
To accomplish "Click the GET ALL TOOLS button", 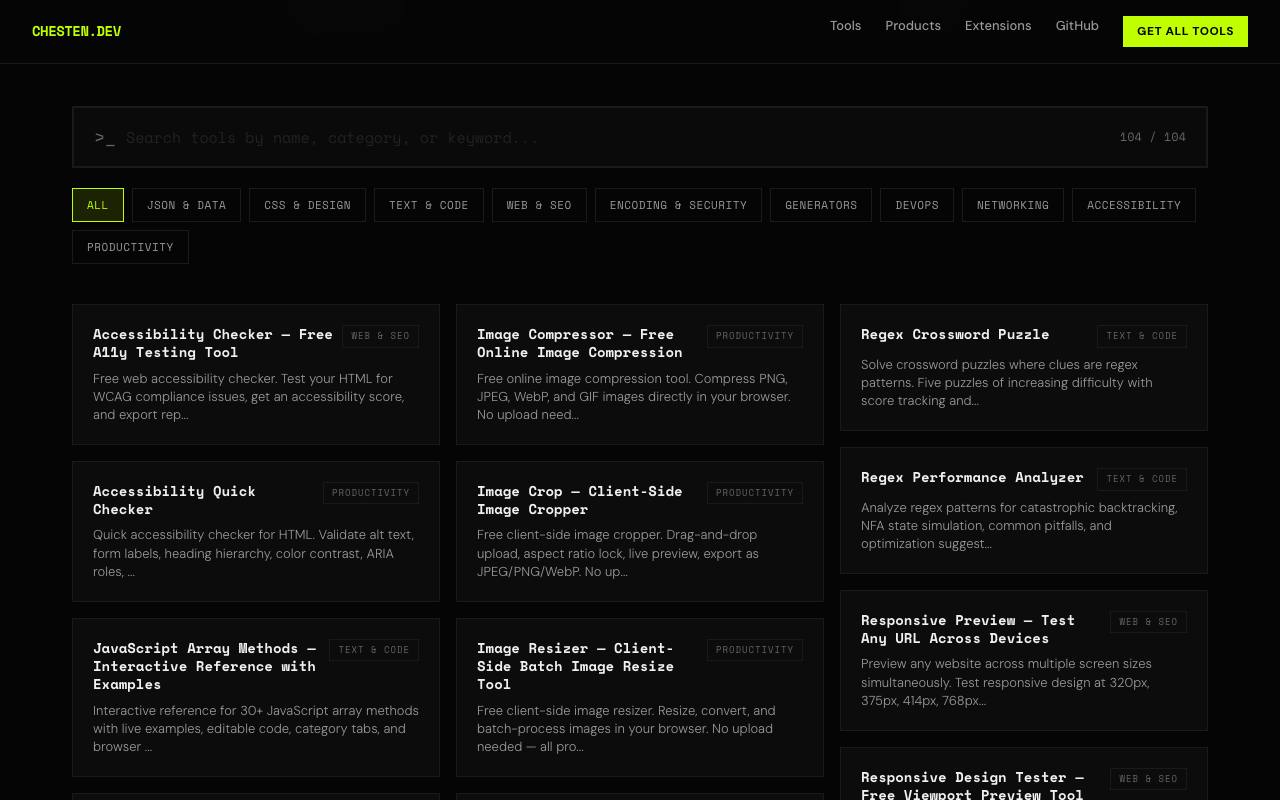I will tap(1185, 31).
